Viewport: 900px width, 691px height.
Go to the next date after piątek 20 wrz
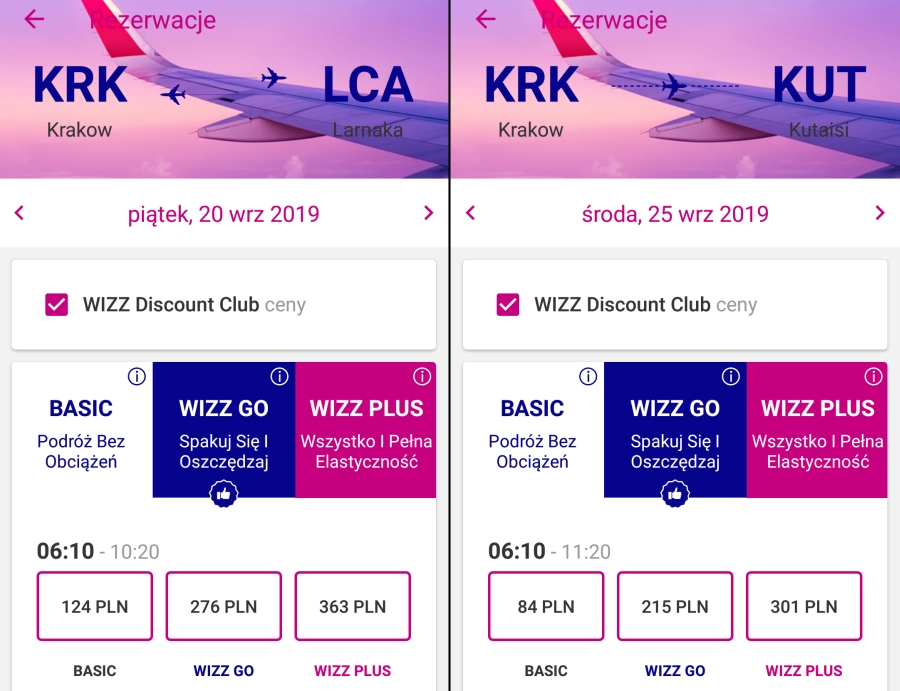(428, 213)
